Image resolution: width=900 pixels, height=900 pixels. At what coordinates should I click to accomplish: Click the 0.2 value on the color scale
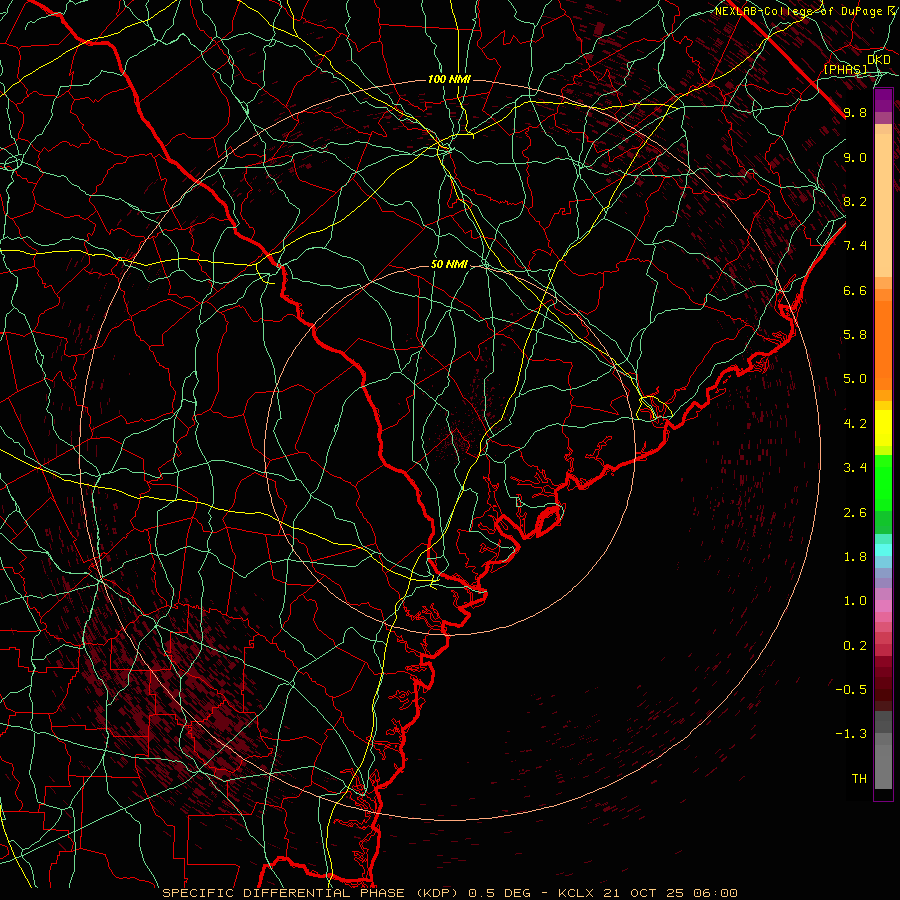pyautogui.click(x=855, y=646)
